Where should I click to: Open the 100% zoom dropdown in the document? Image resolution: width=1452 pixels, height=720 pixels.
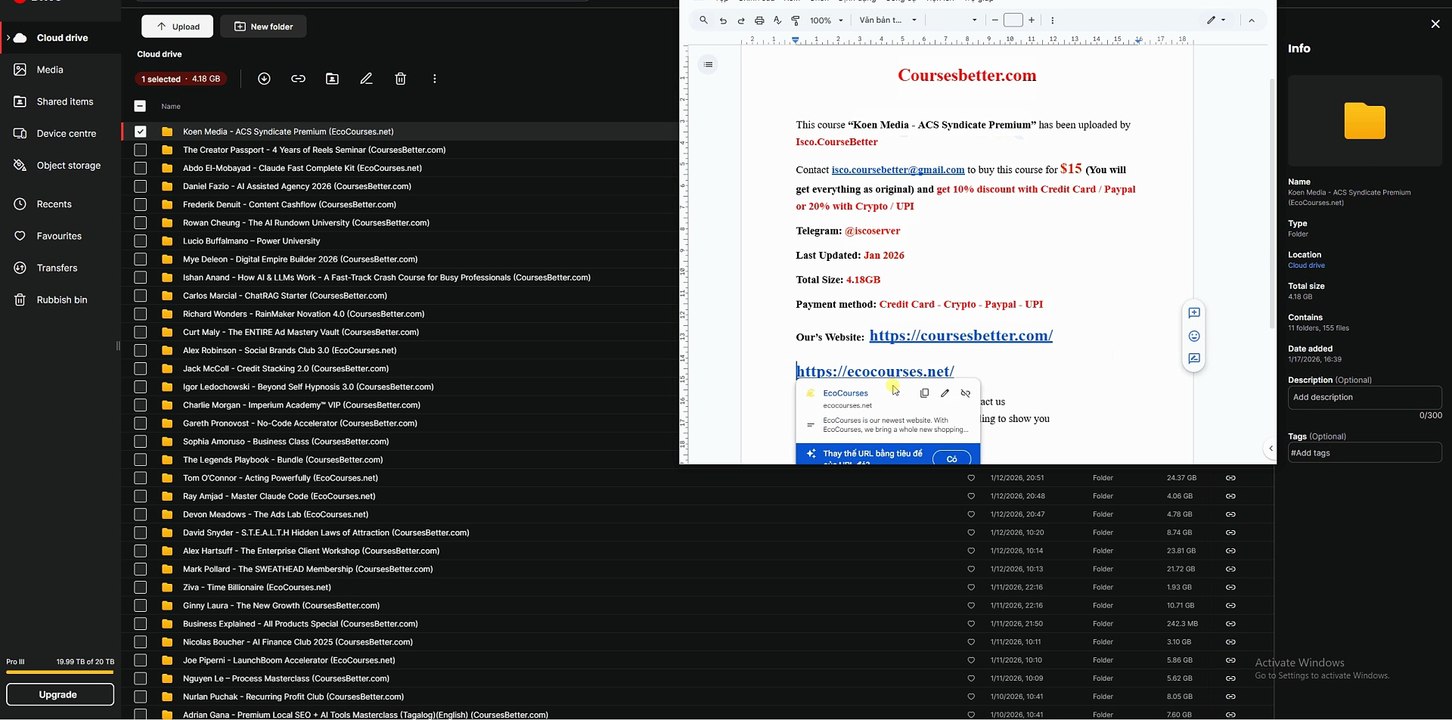click(826, 20)
